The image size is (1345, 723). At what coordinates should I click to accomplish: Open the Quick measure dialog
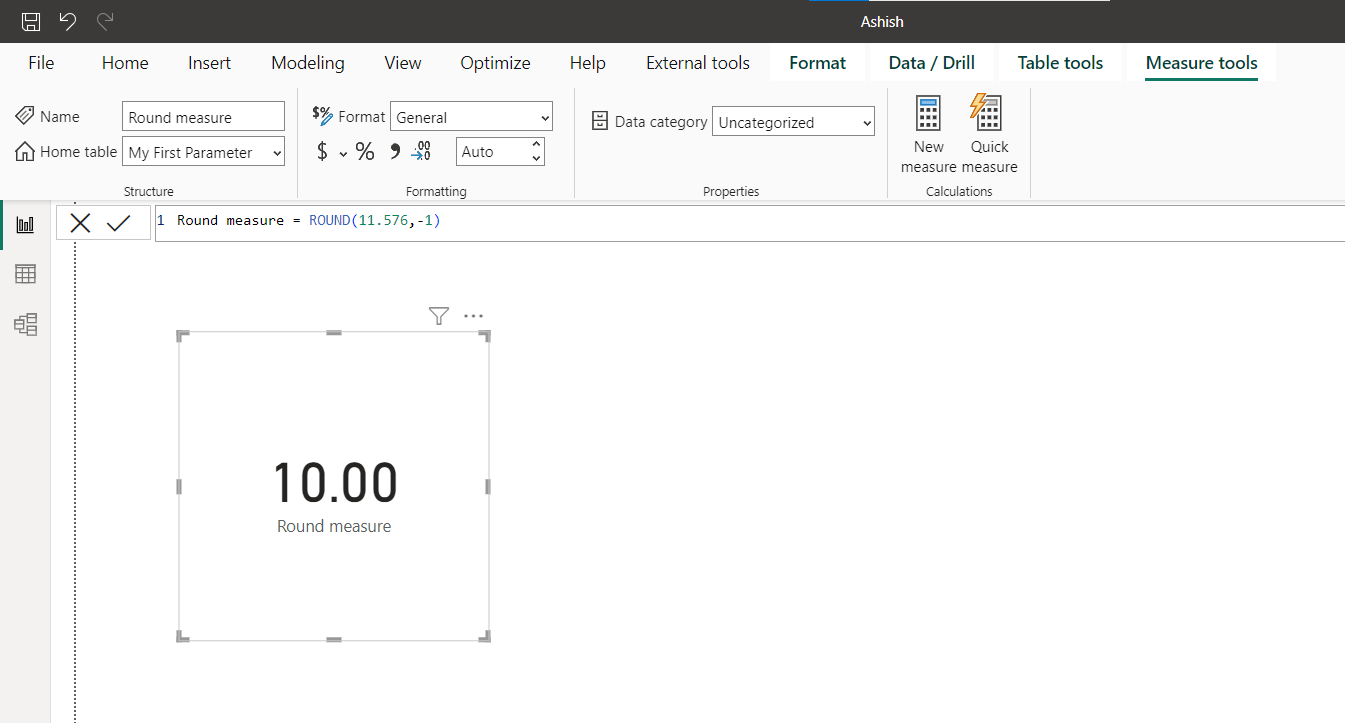[x=988, y=133]
